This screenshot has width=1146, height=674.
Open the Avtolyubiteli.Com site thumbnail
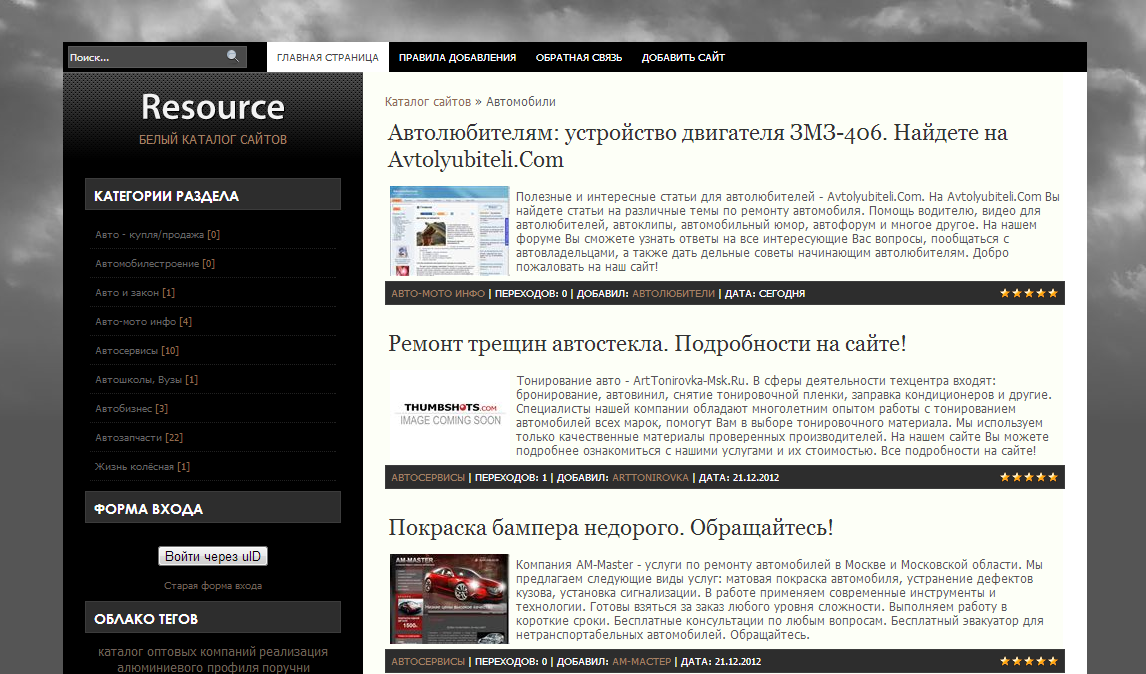[449, 231]
